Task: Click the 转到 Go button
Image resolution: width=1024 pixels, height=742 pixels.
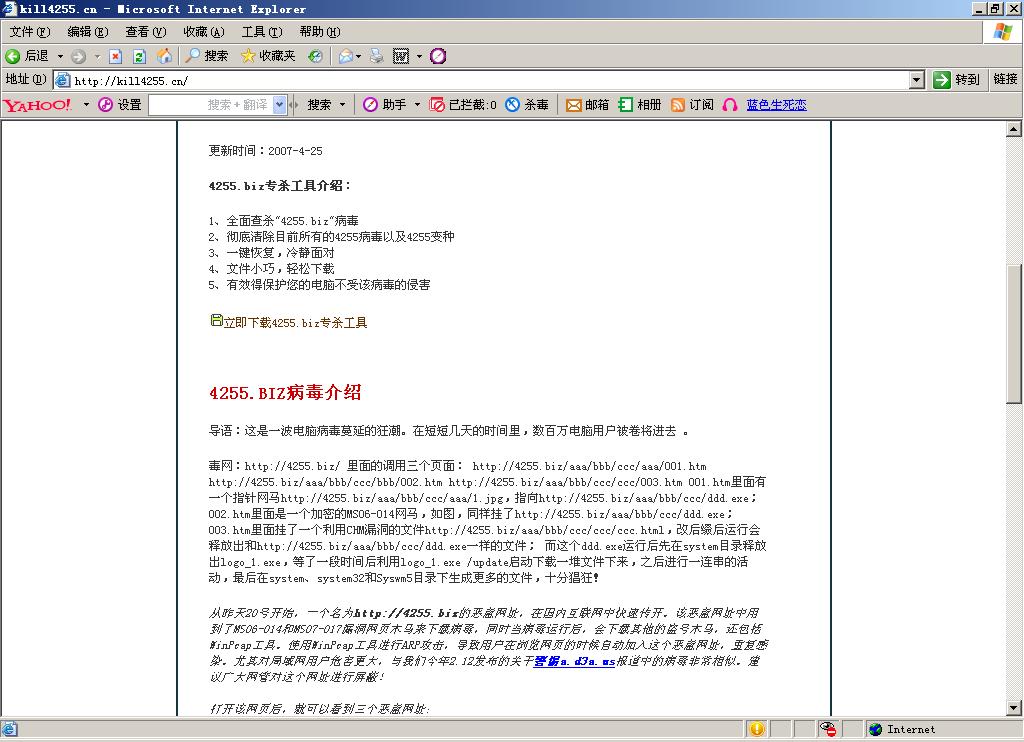Action: pyautogui.click(x=957, y=80)
